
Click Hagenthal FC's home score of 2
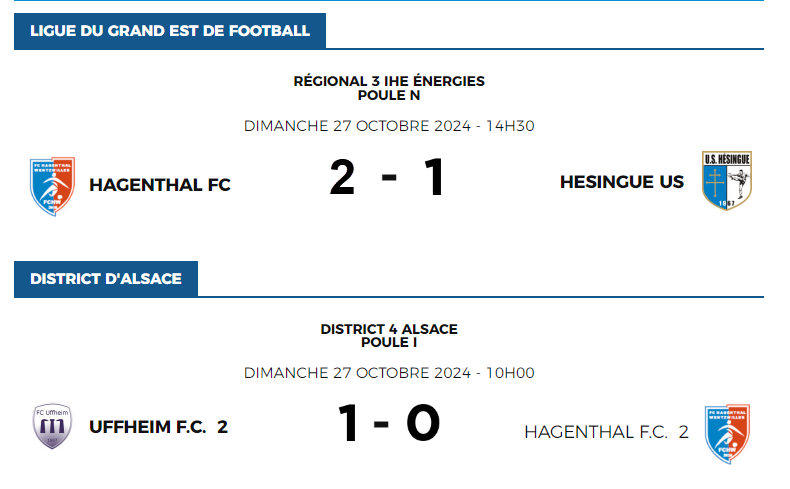click(x=342, y=178)
